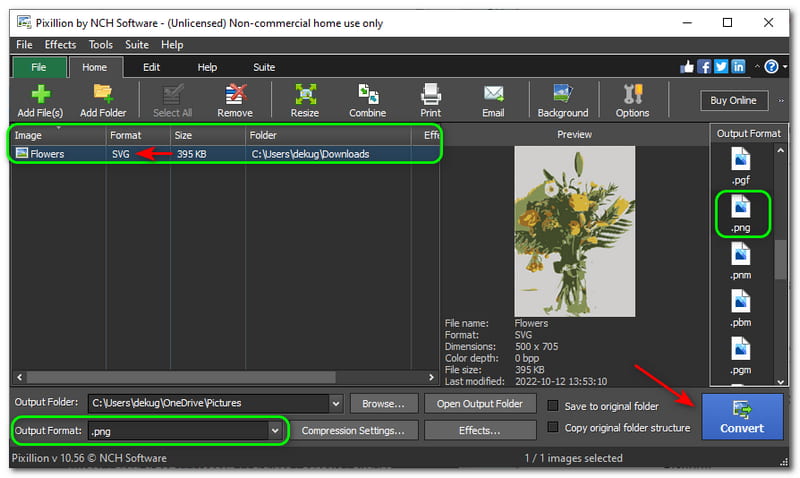
Task: Select .pgf in Output Format list
Action: coord(740,165)
